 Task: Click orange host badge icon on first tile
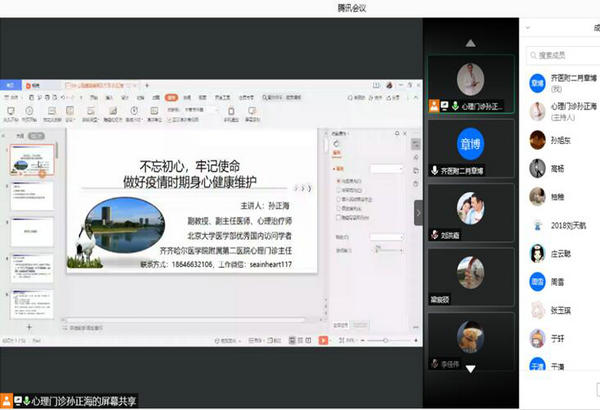(x=434, y=105)
